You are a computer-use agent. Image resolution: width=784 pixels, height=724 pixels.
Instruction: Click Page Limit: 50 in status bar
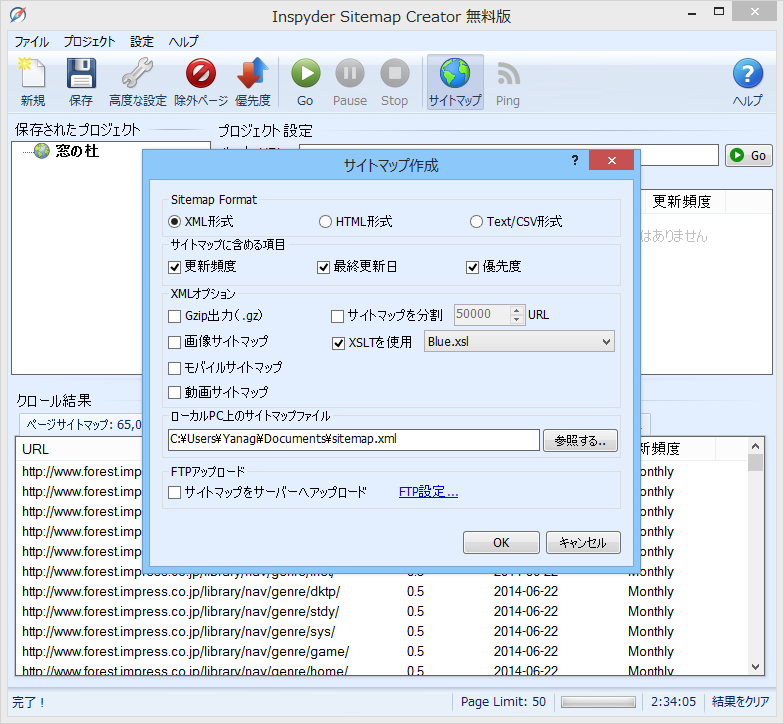click(x=504, y=702)
